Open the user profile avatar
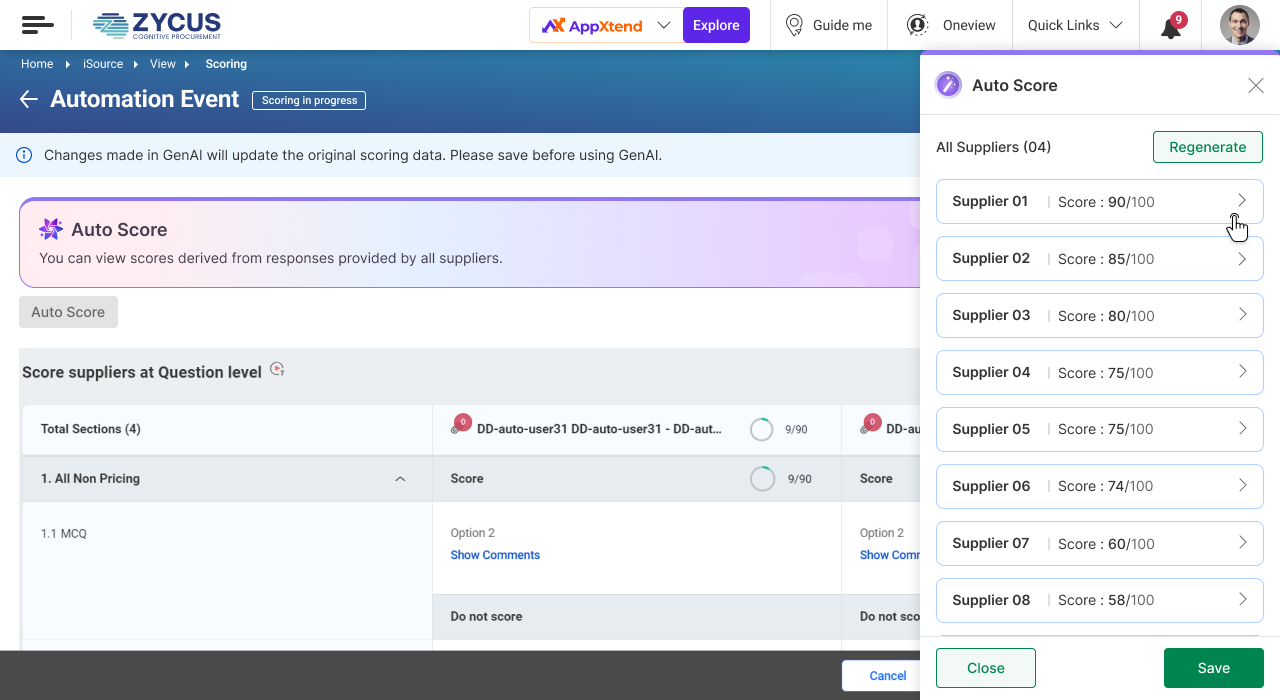This screenshot has height=700, width=1280. pyautogui.click(x=1239, y=25)
